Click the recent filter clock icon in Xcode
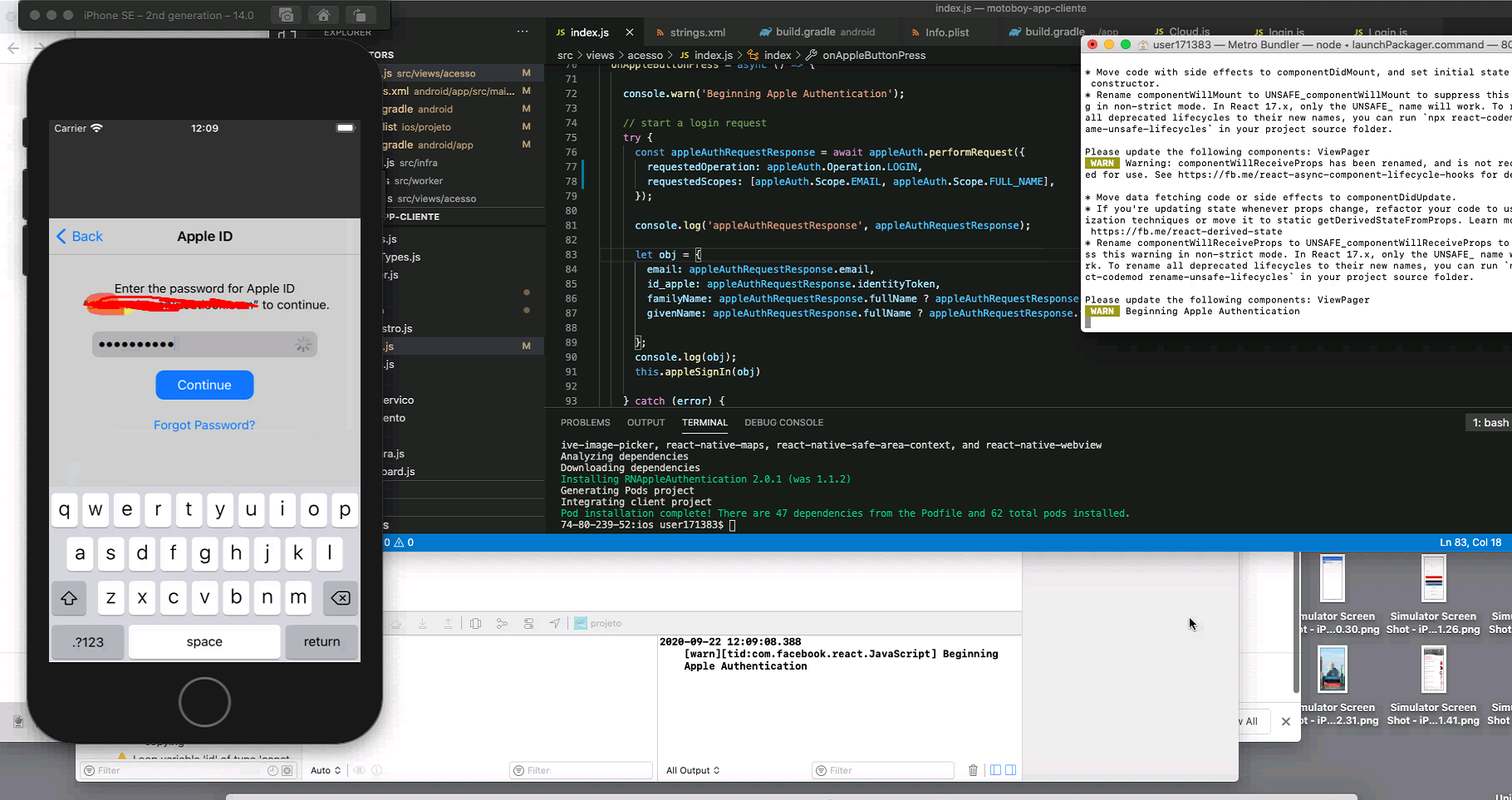This screenshot has height=800, width=1512. (272, 770)
